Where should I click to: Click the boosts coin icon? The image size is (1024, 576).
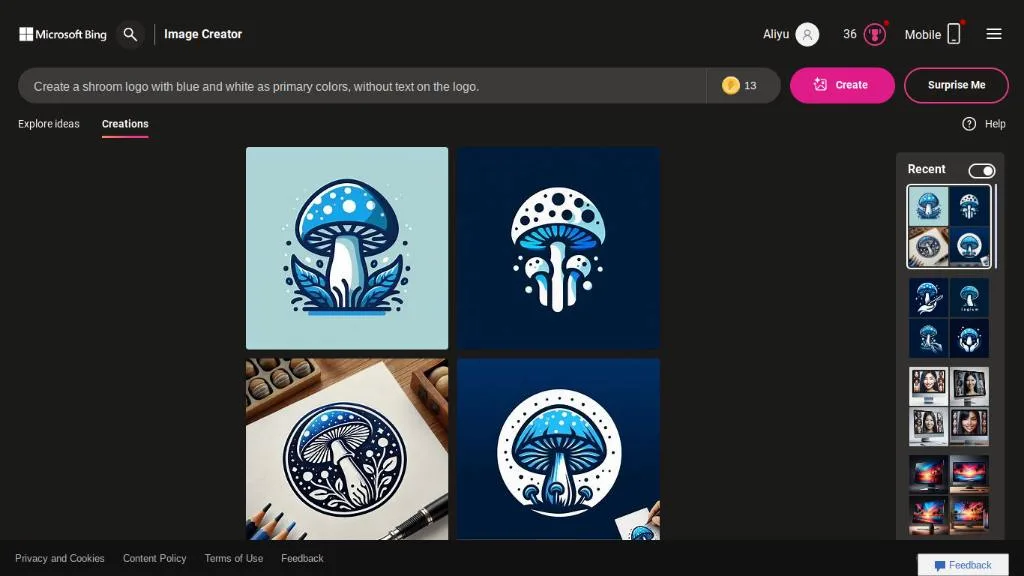(x=730, y=86)
